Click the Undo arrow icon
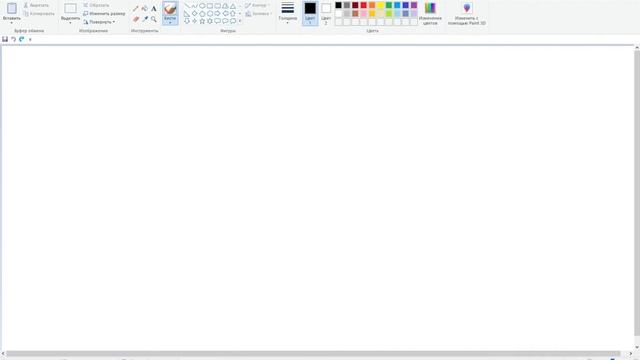The height and width of the screenshot is (360, 640). tap(13, 39)
